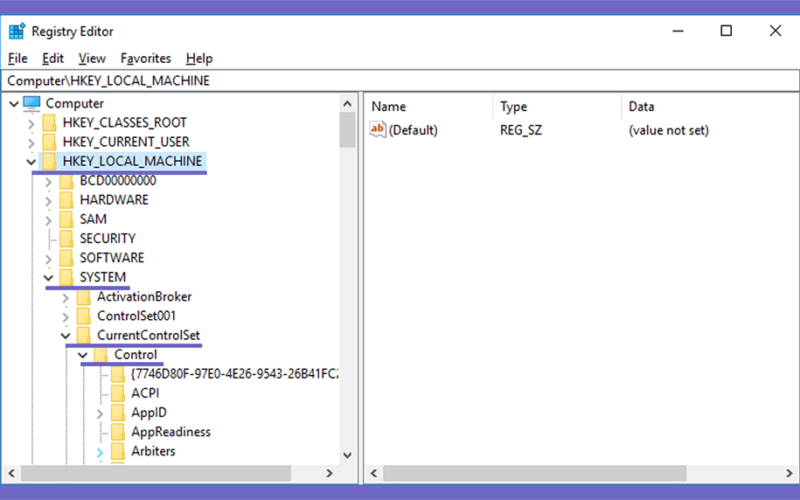800x500 pixels.
Task: Click the HARDWARE folder icon
Action: (66, 200)
